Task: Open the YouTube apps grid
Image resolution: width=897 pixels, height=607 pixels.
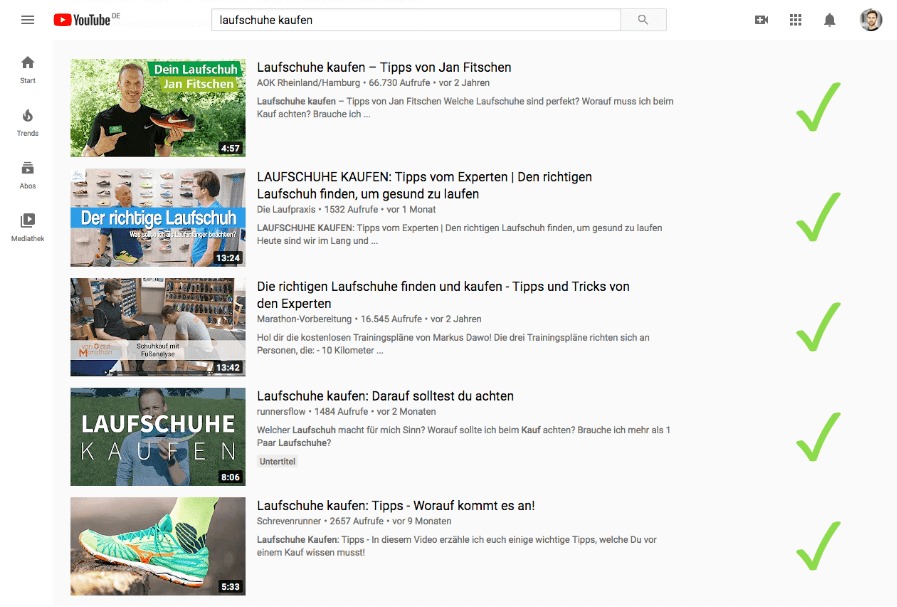Action: tap(795, 20)
